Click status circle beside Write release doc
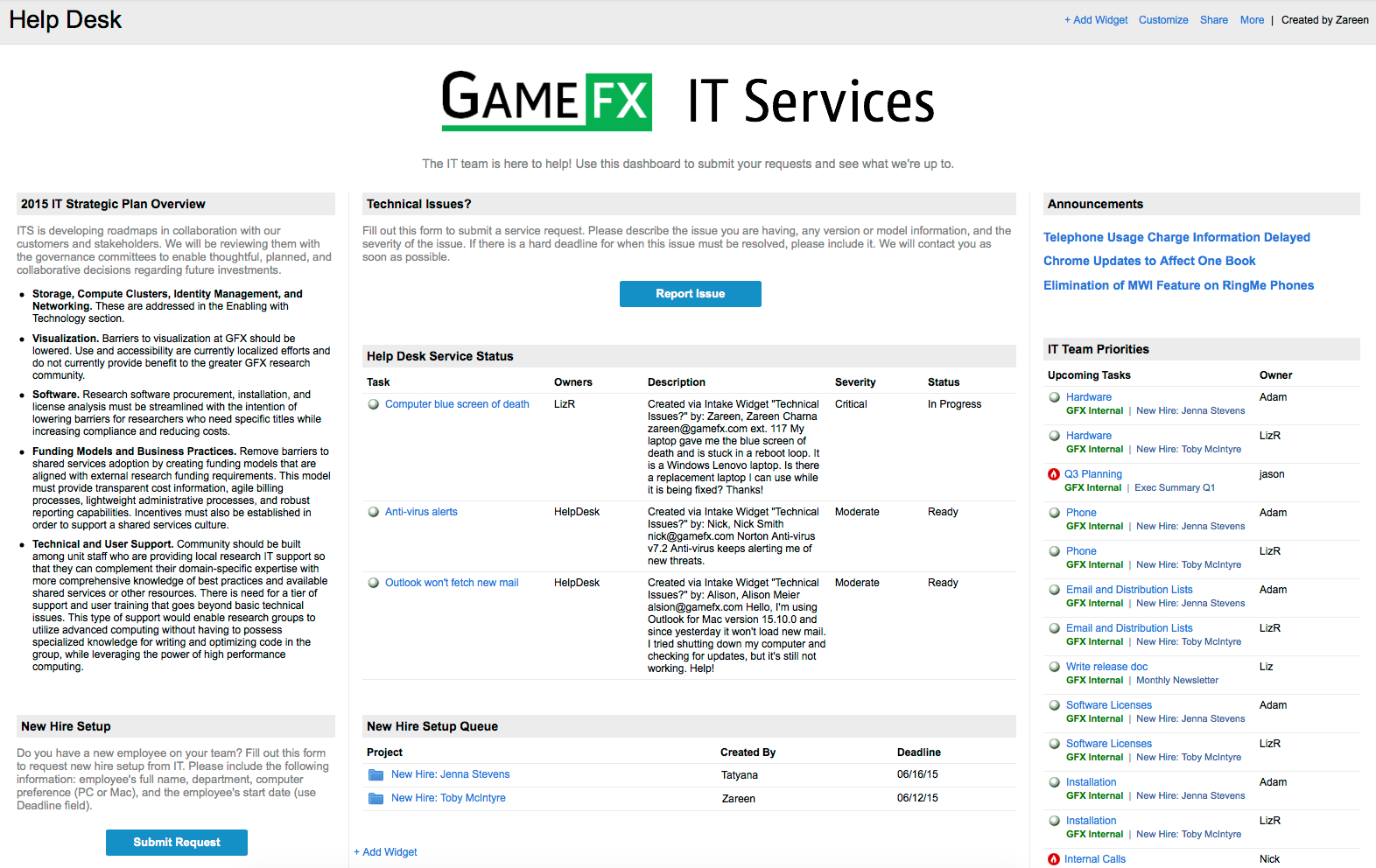This screenshot has width=1376, height=868. (1055, 667)
